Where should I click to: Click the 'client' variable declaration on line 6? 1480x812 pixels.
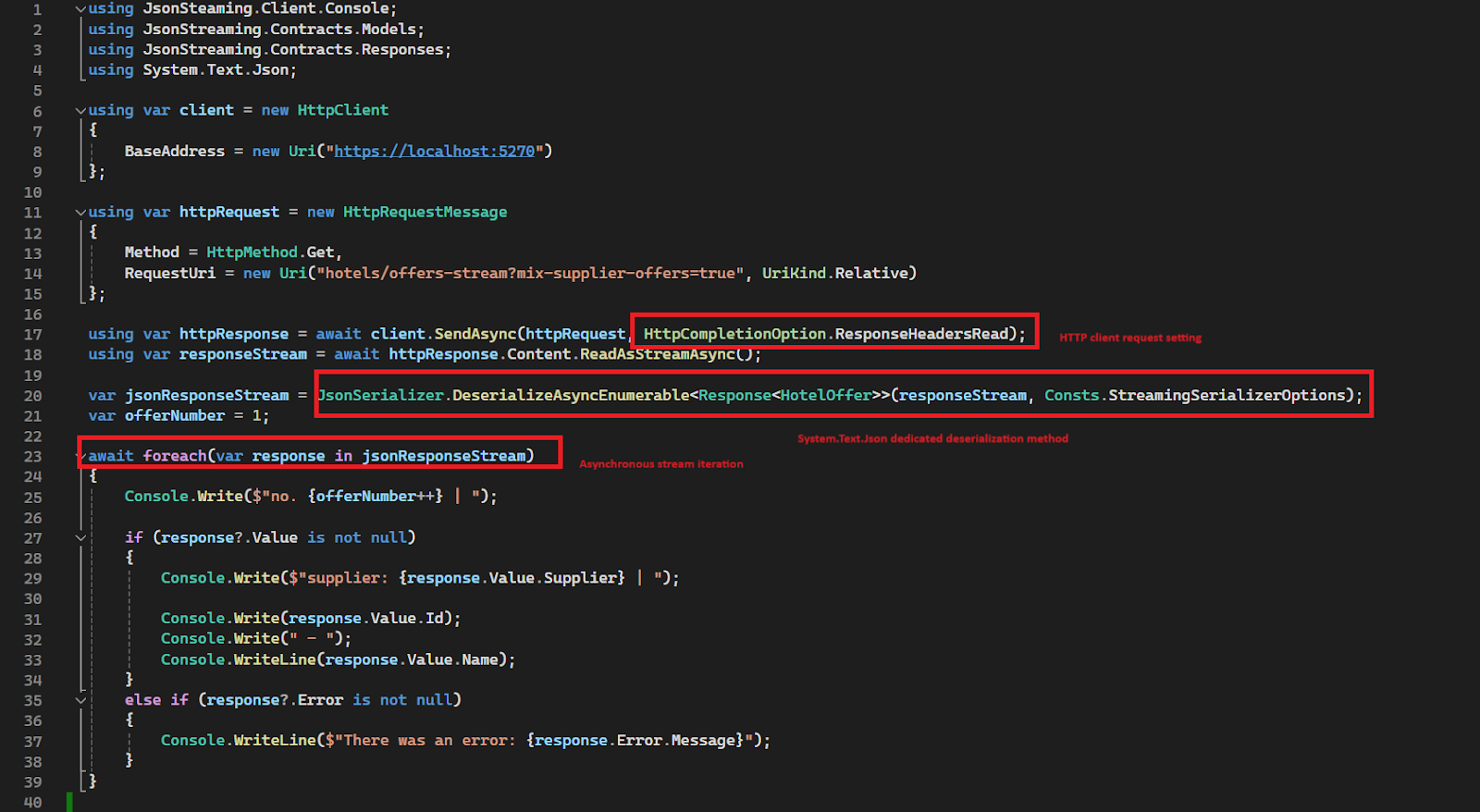(206, 110)
